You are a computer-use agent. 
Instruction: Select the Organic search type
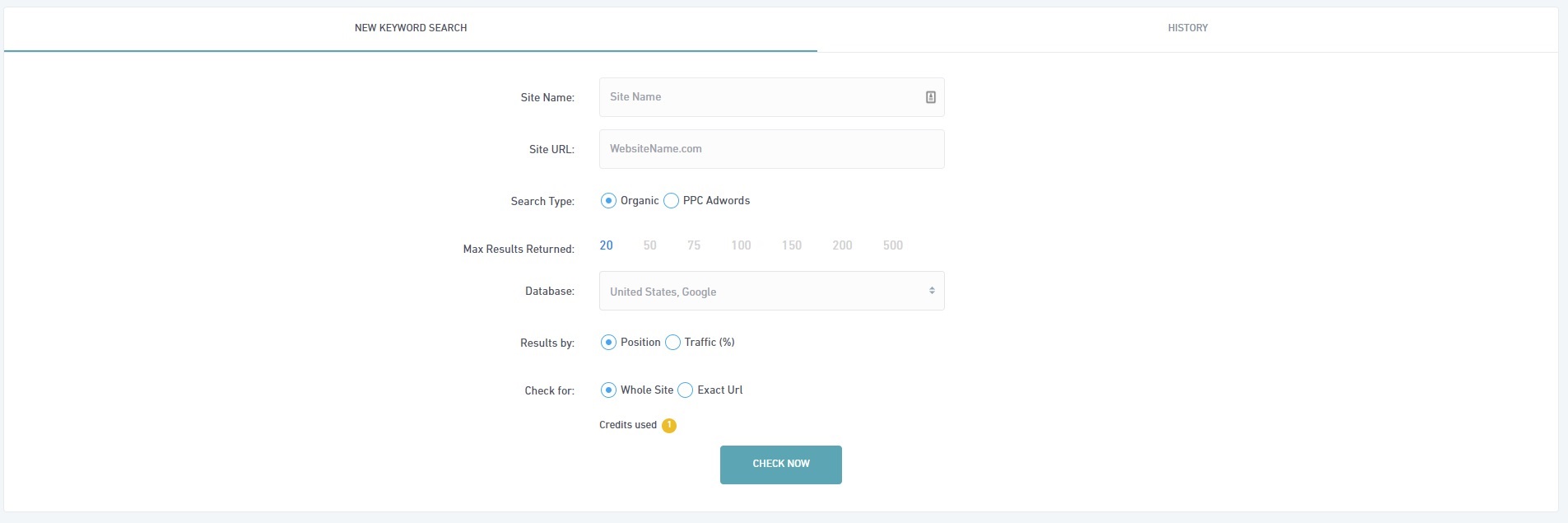pyautogui.click(x=608, y=201)
